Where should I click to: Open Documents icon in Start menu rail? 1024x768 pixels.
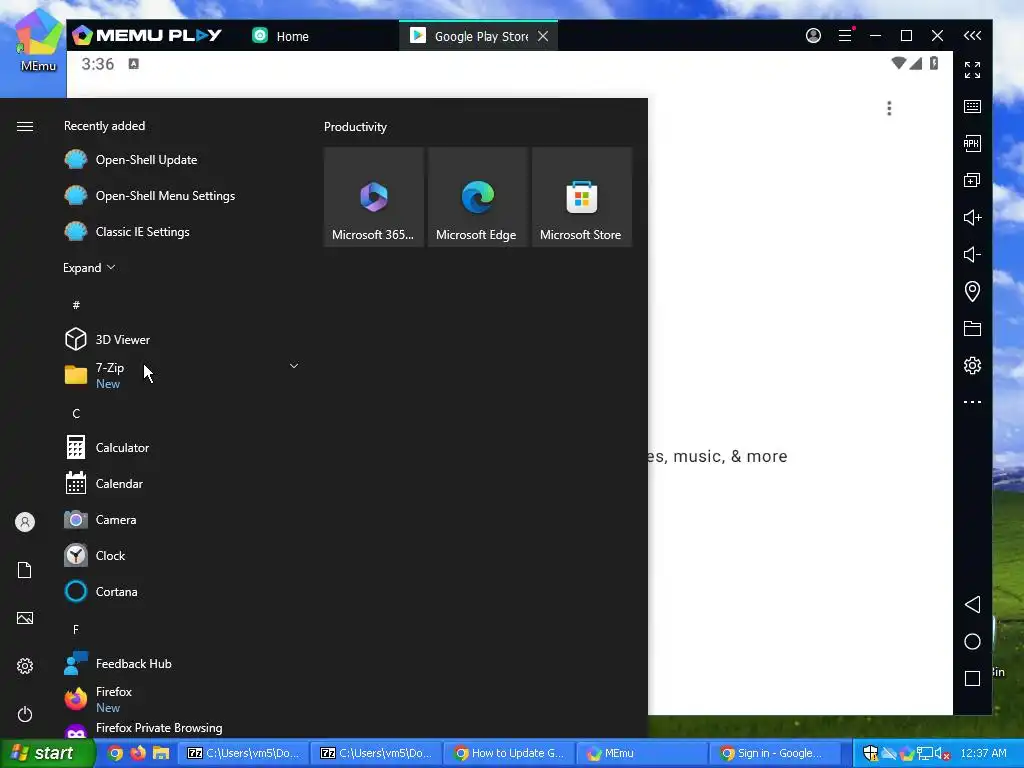click(25, 570)
